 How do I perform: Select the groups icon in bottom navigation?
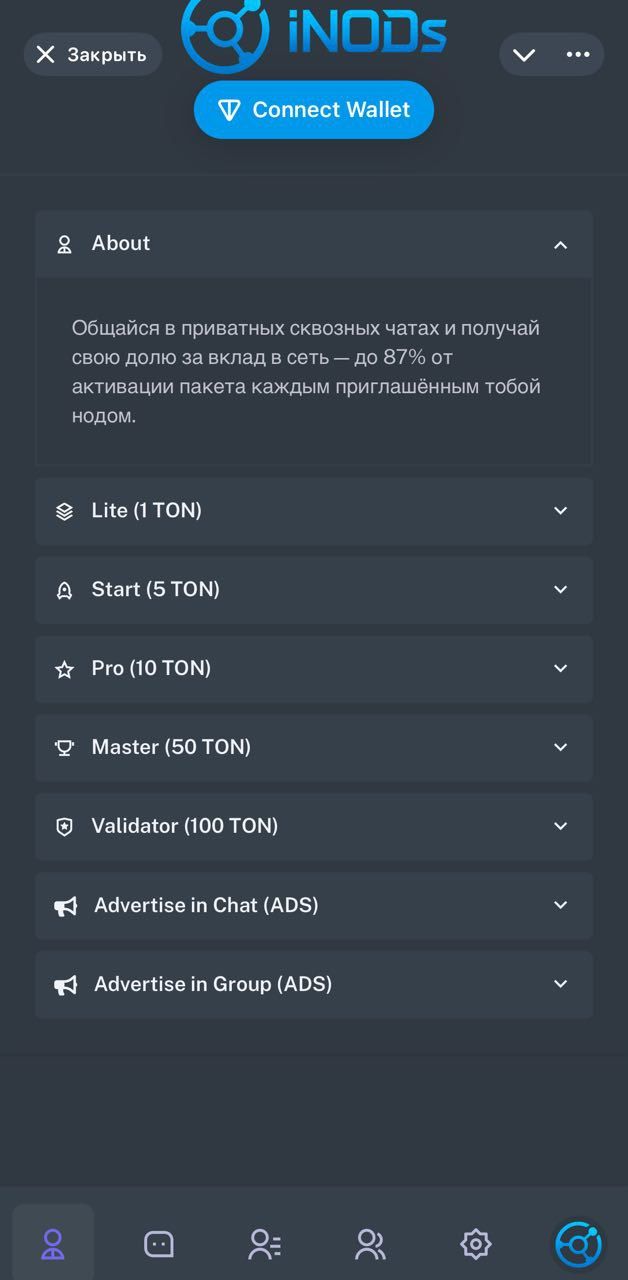(370, 1244)
